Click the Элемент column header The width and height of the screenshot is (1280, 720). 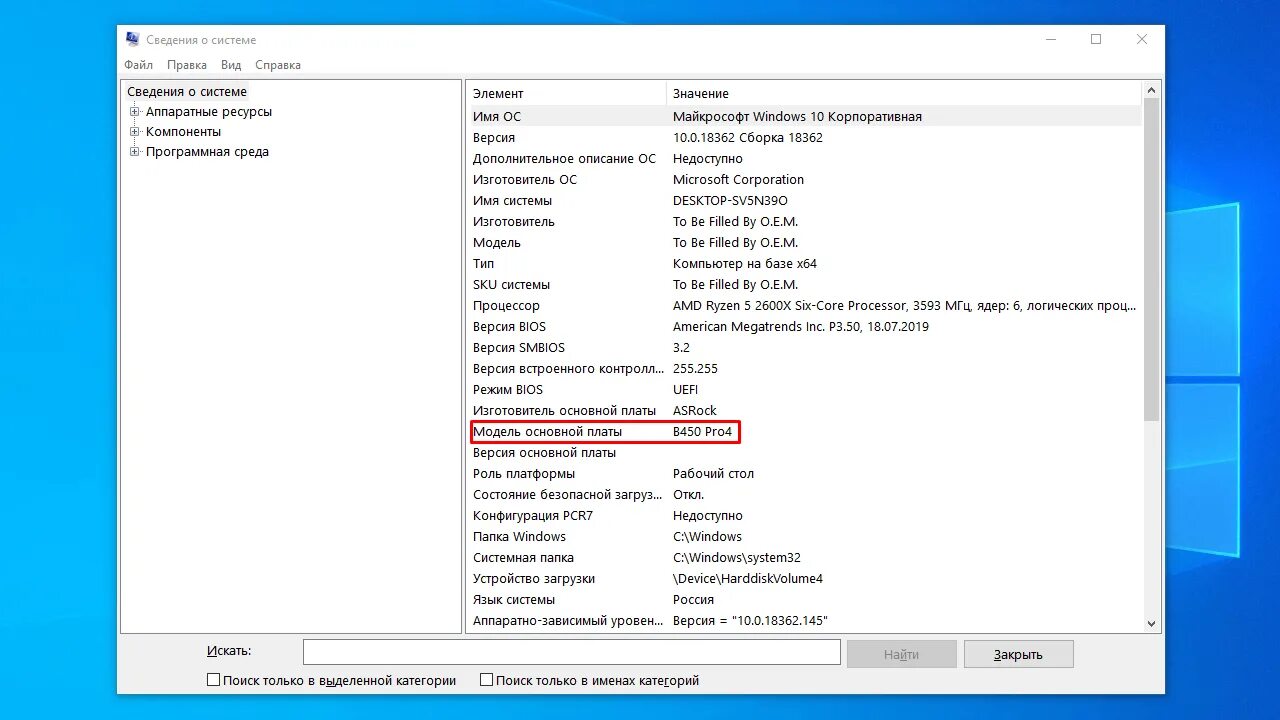coord(566,93)
